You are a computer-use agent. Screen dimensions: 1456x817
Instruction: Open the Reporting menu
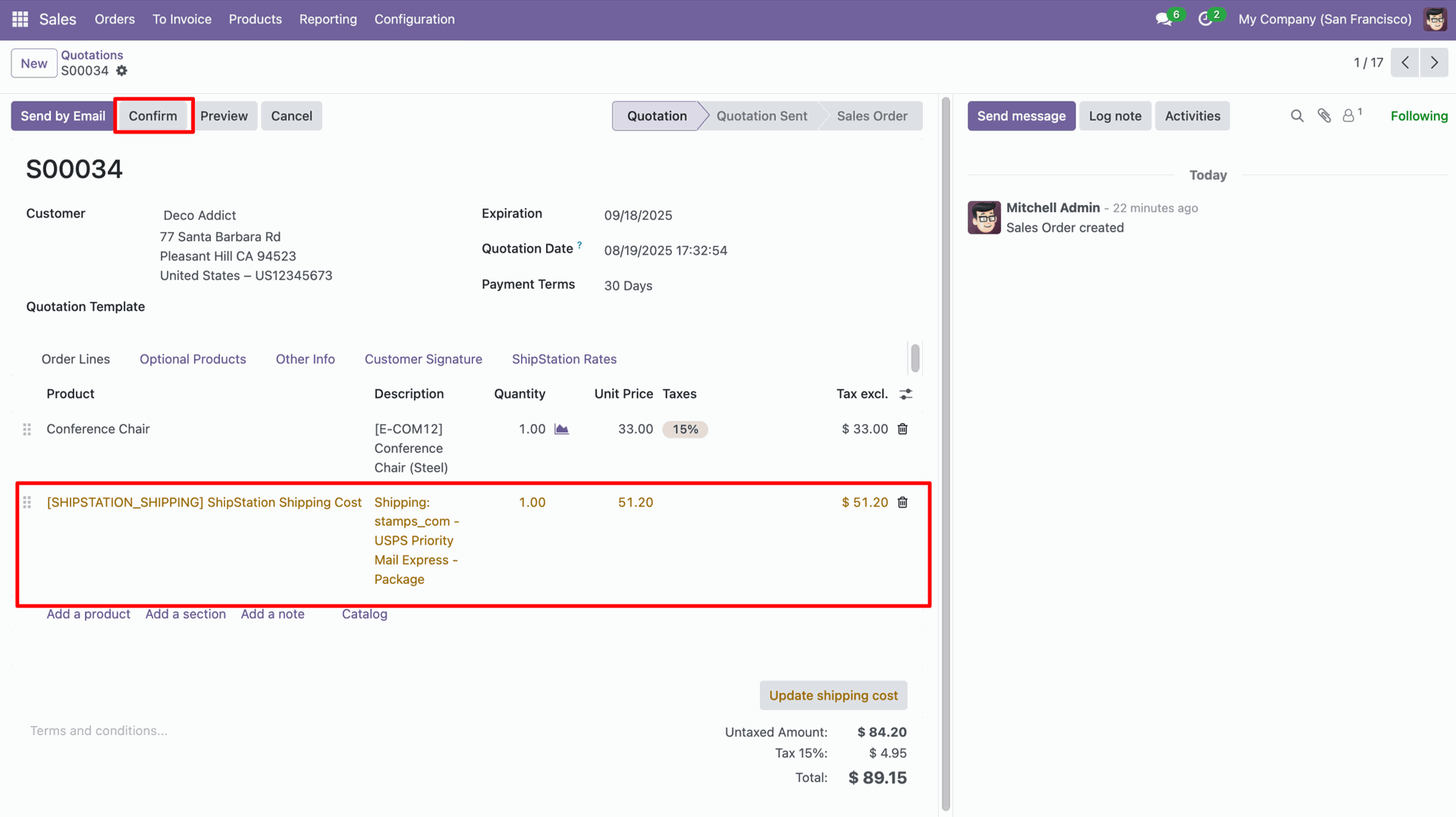[328, 19]
